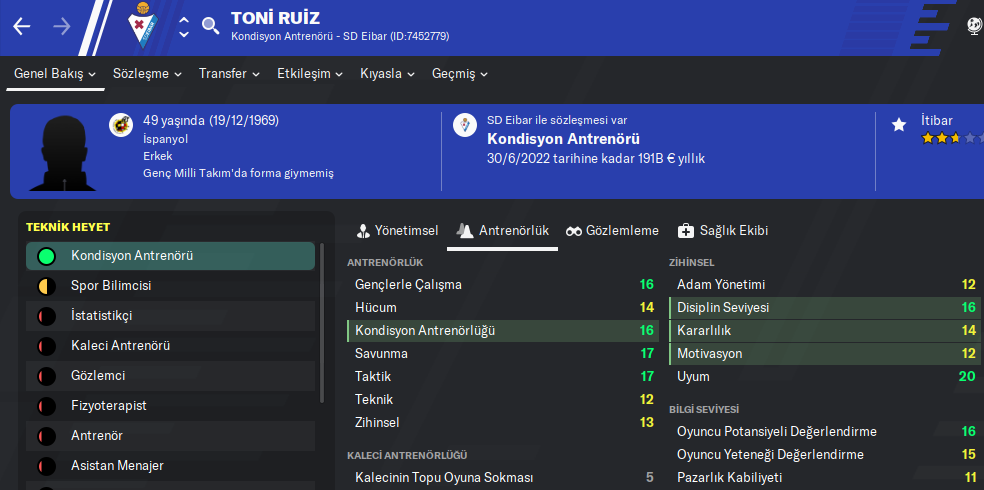Click the Spanish federation nationality badge
This screenshot has height=490, width=984.
click(121, 125)
